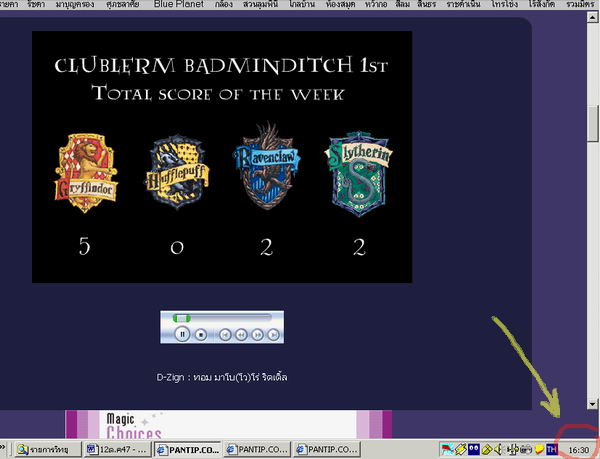Expand the taskbar quick launch chevron

click(x=3, y=448)
